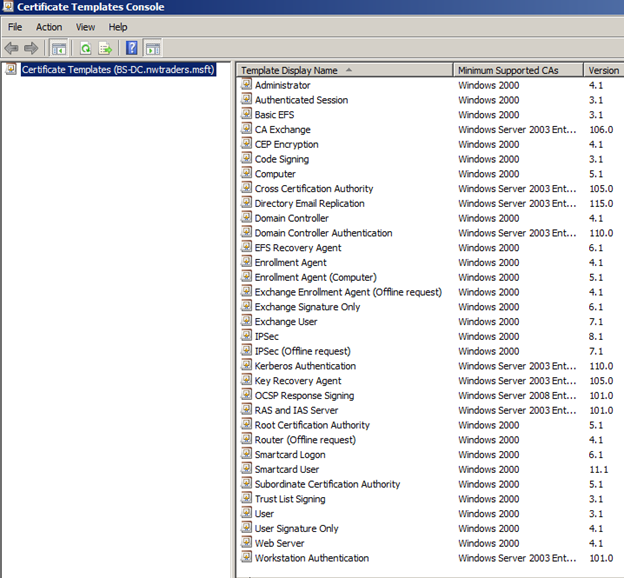Click the Kerberos Authentication template icon
624x578 pixels.
[247, 365]
